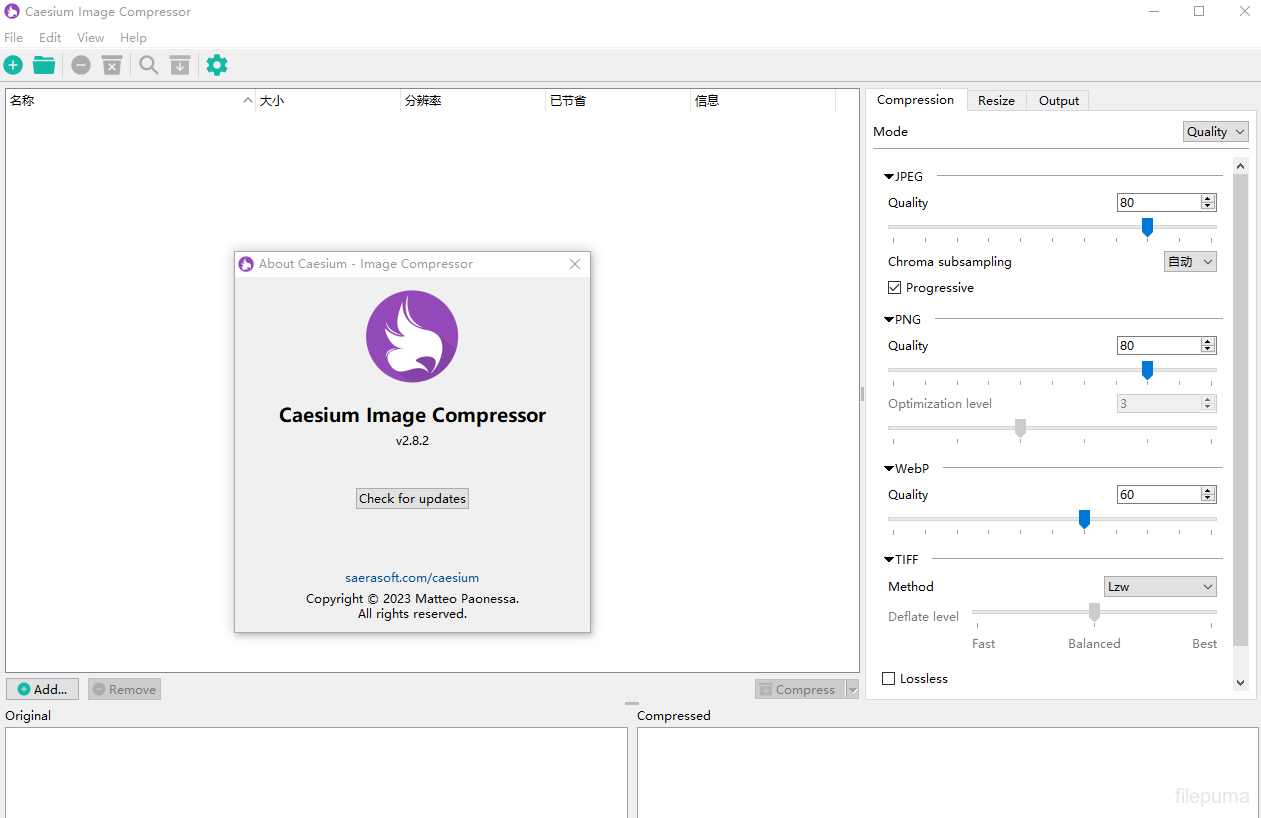Expand the TIFF Method dropdown showing Lzw
Viewport: 1261px width, 818px height.
(x=1159, y=587)
